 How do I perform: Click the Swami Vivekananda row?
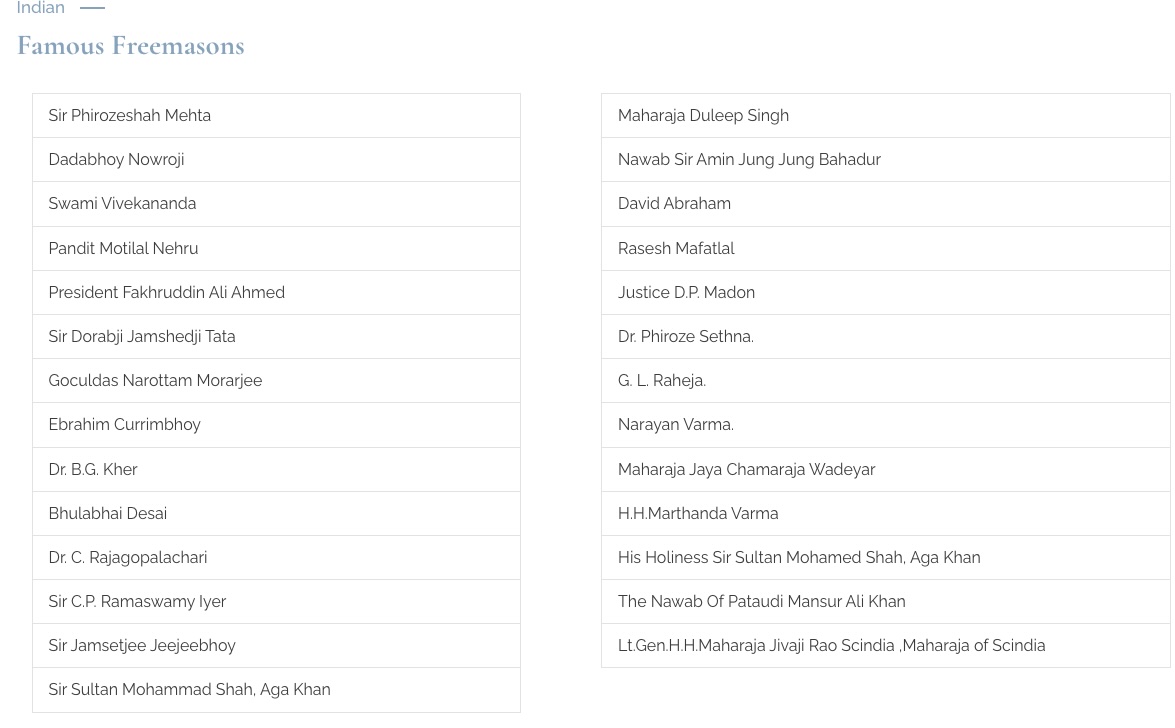coord(122,204)
